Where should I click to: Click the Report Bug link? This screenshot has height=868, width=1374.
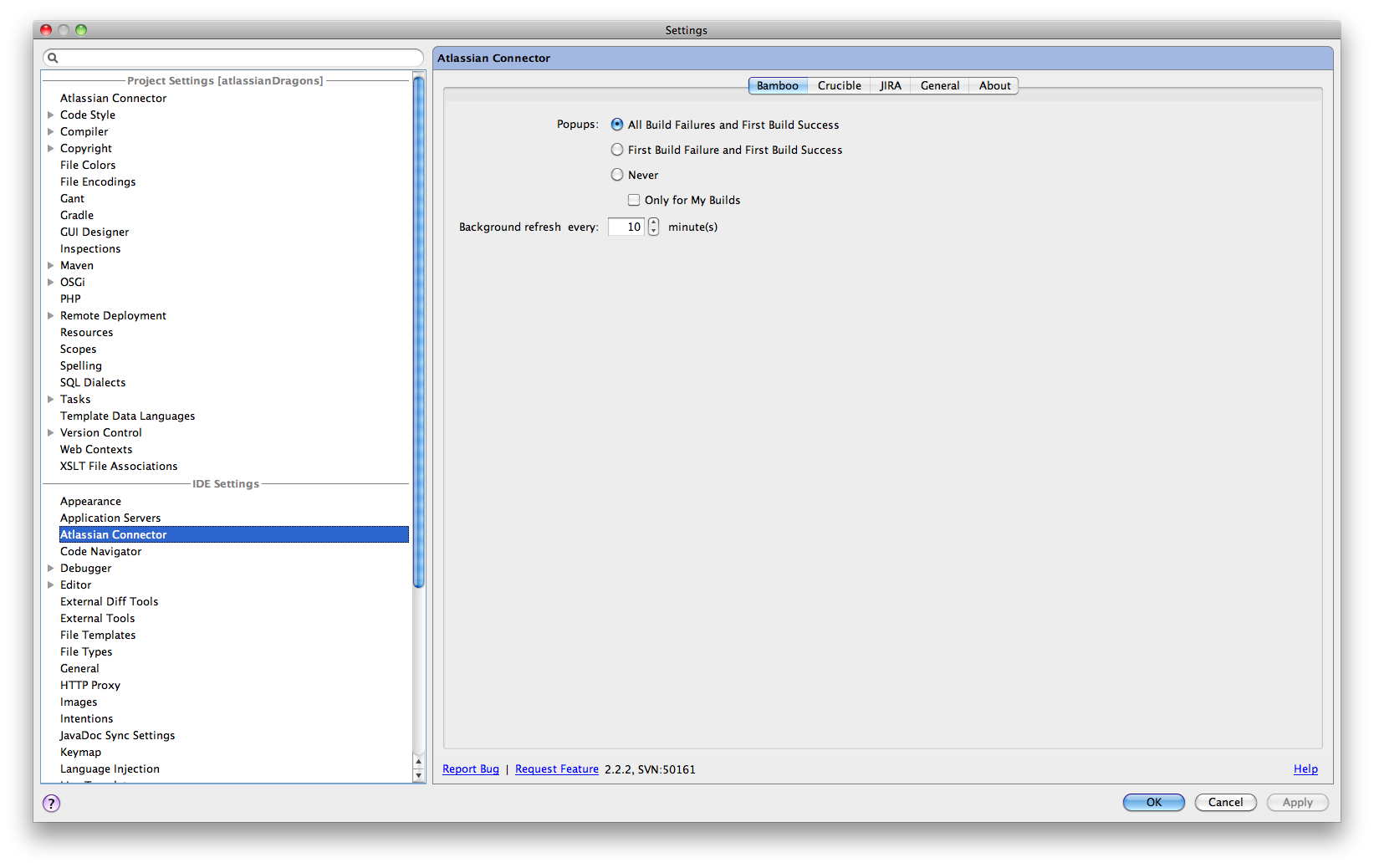click(470, 769)
